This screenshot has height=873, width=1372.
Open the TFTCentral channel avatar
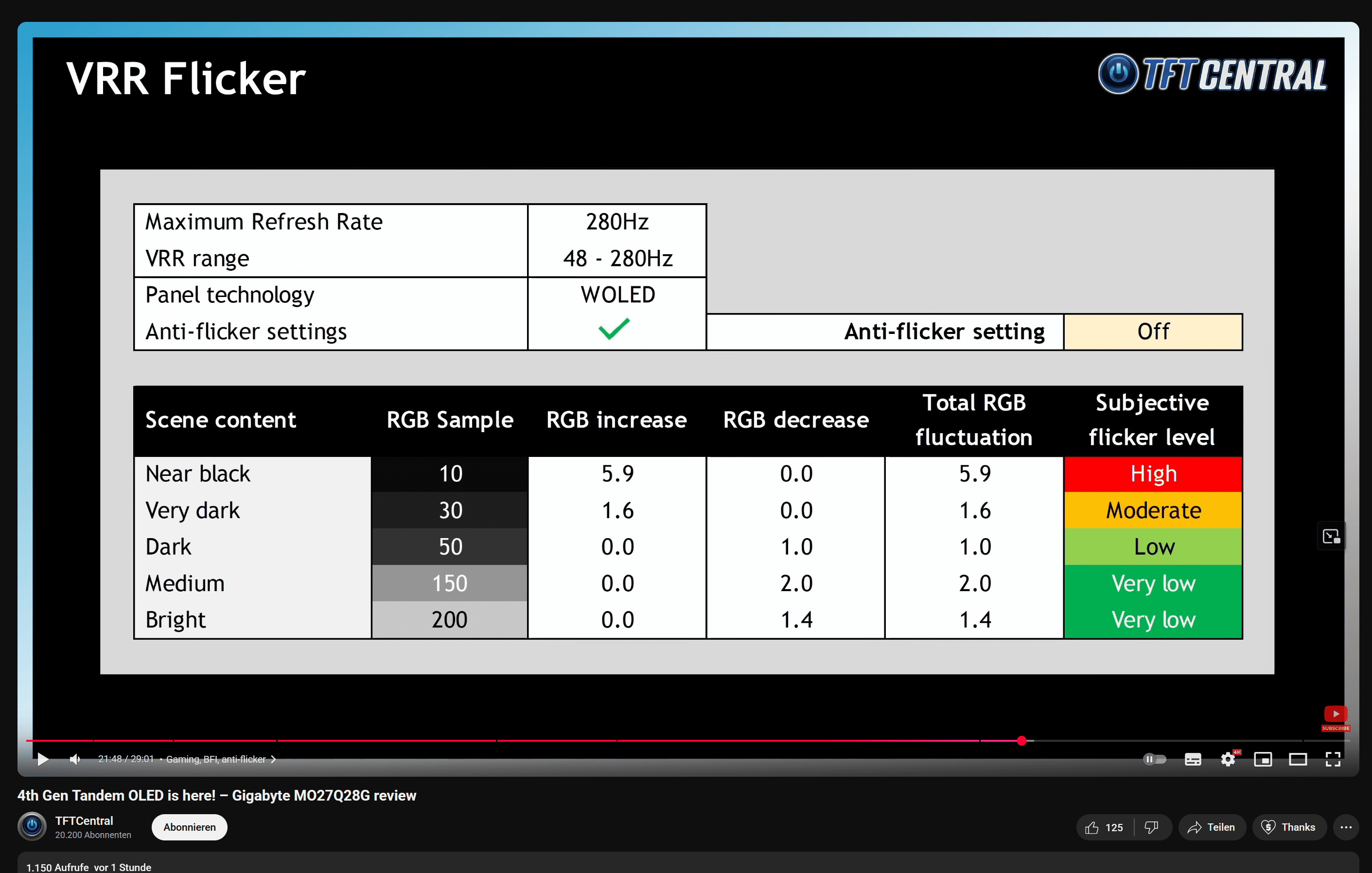[33, 826]
